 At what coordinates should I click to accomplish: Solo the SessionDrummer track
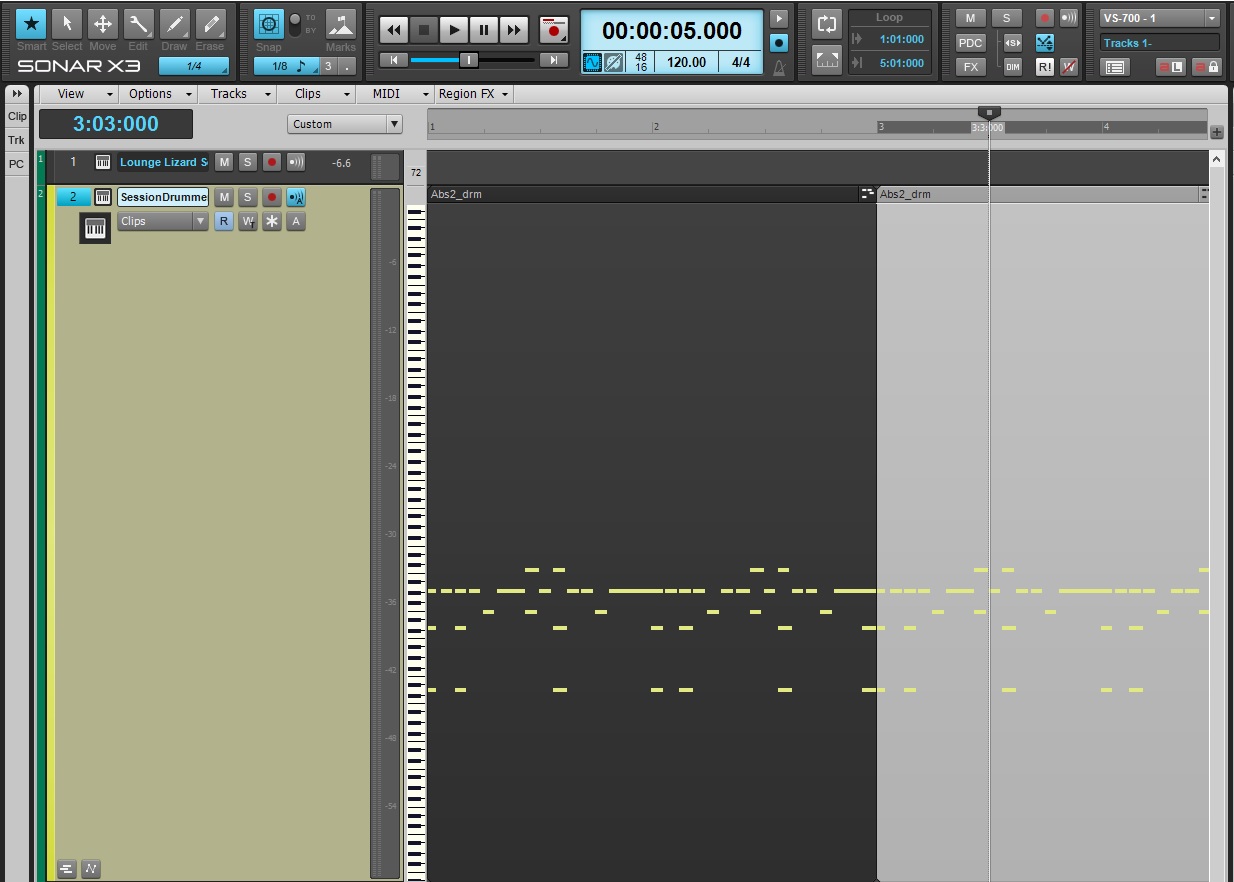[x=248, y=197]
